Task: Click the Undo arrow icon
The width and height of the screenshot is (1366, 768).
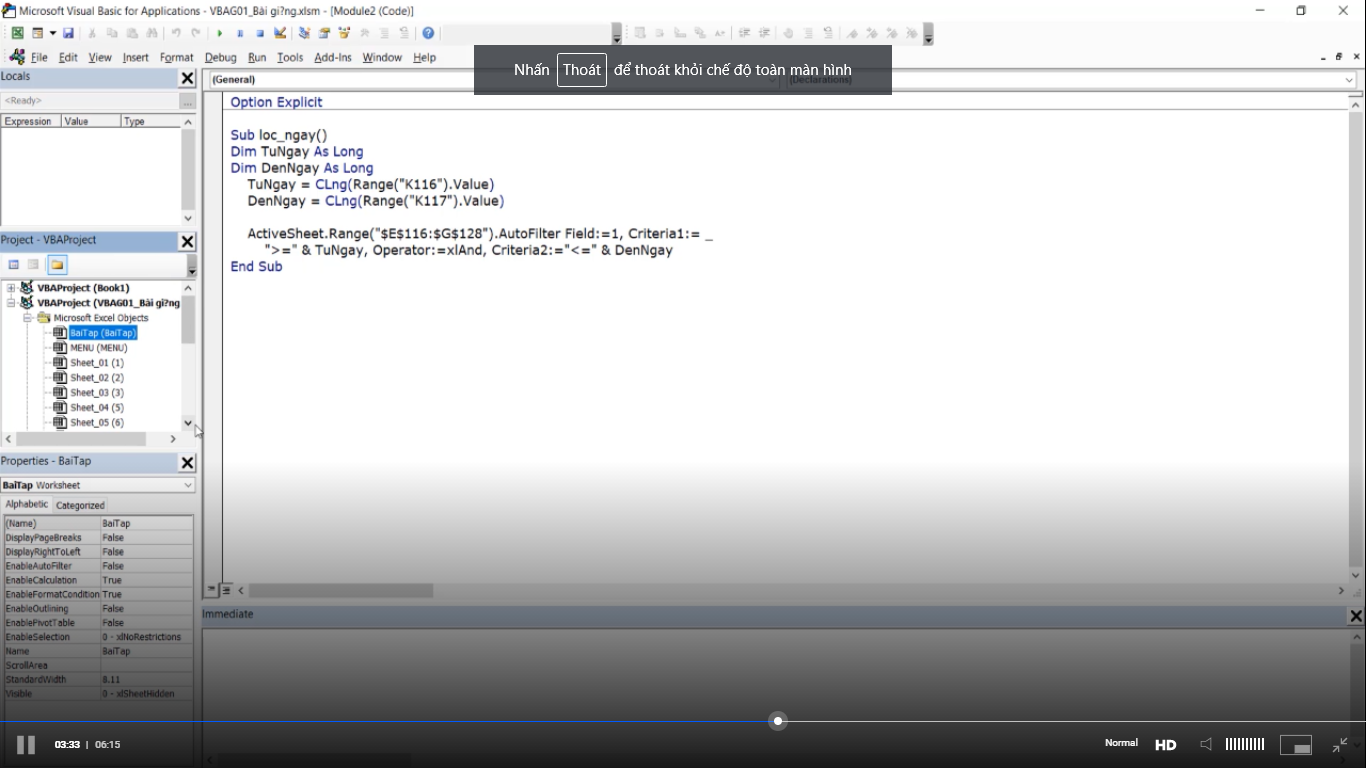Action: coord(176,33)
